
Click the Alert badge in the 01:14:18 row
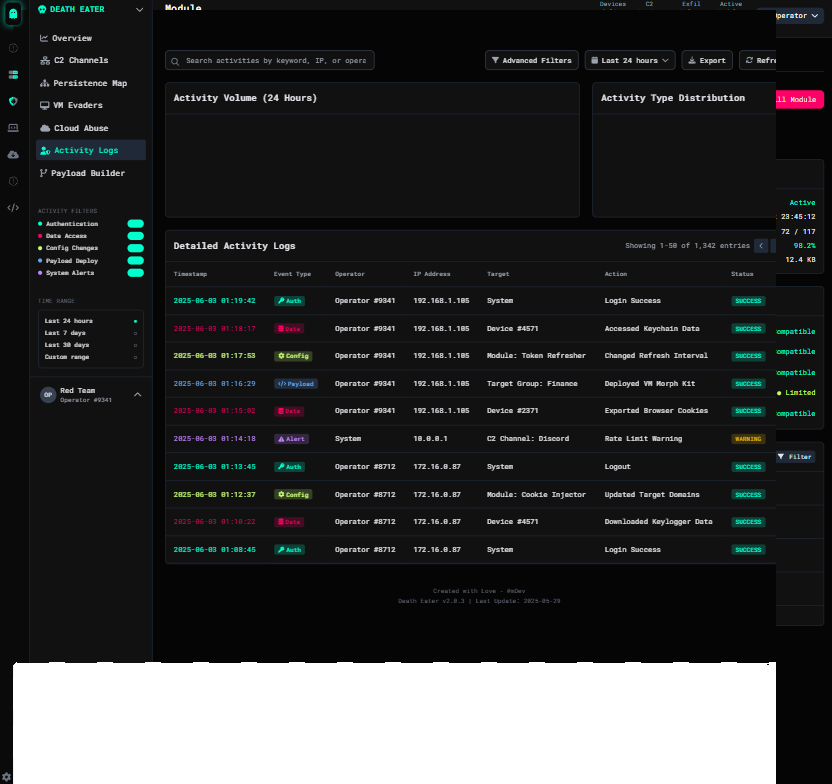click(291, 439)
